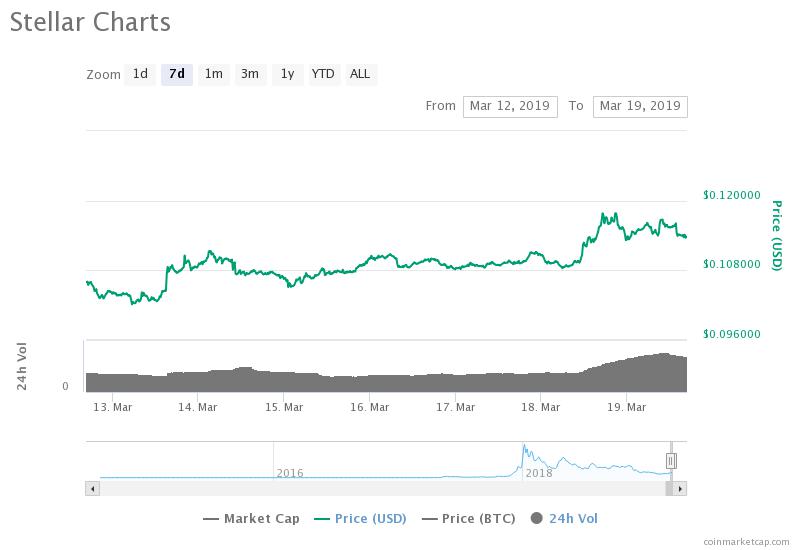Click the Price (USD) axis title
The width and height of the screenshot is (800, 550).
pos(777,235)
